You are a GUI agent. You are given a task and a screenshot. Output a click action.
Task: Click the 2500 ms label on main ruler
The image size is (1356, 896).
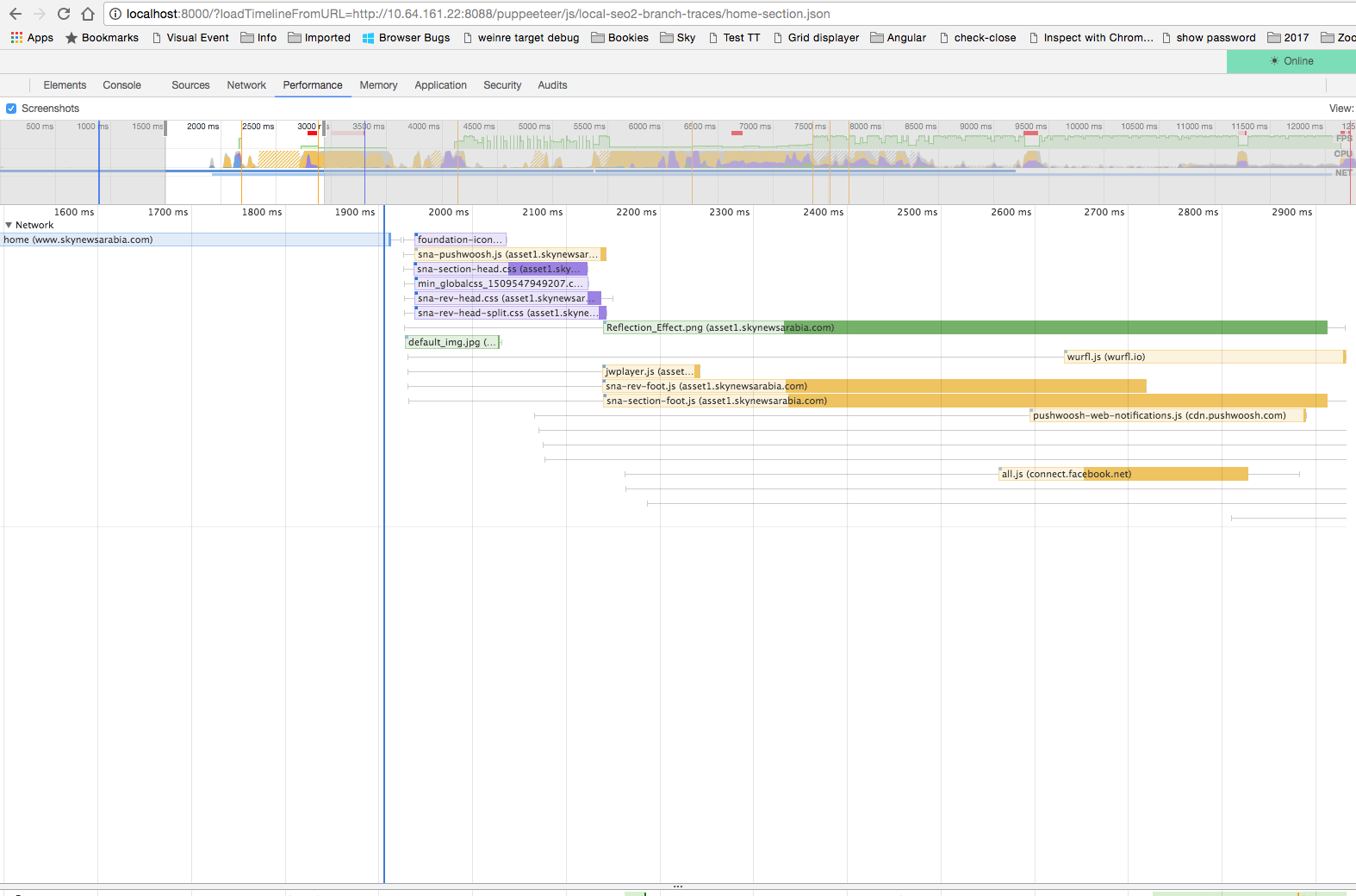point(917,212)
